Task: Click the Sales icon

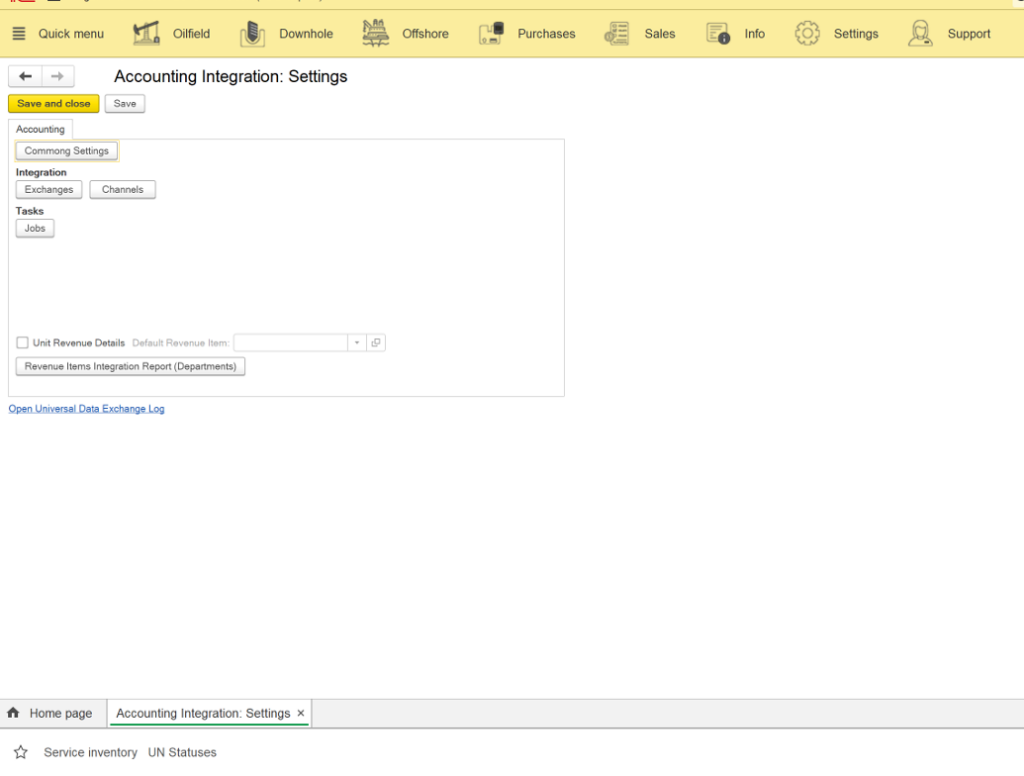Action: coord(617,33)
